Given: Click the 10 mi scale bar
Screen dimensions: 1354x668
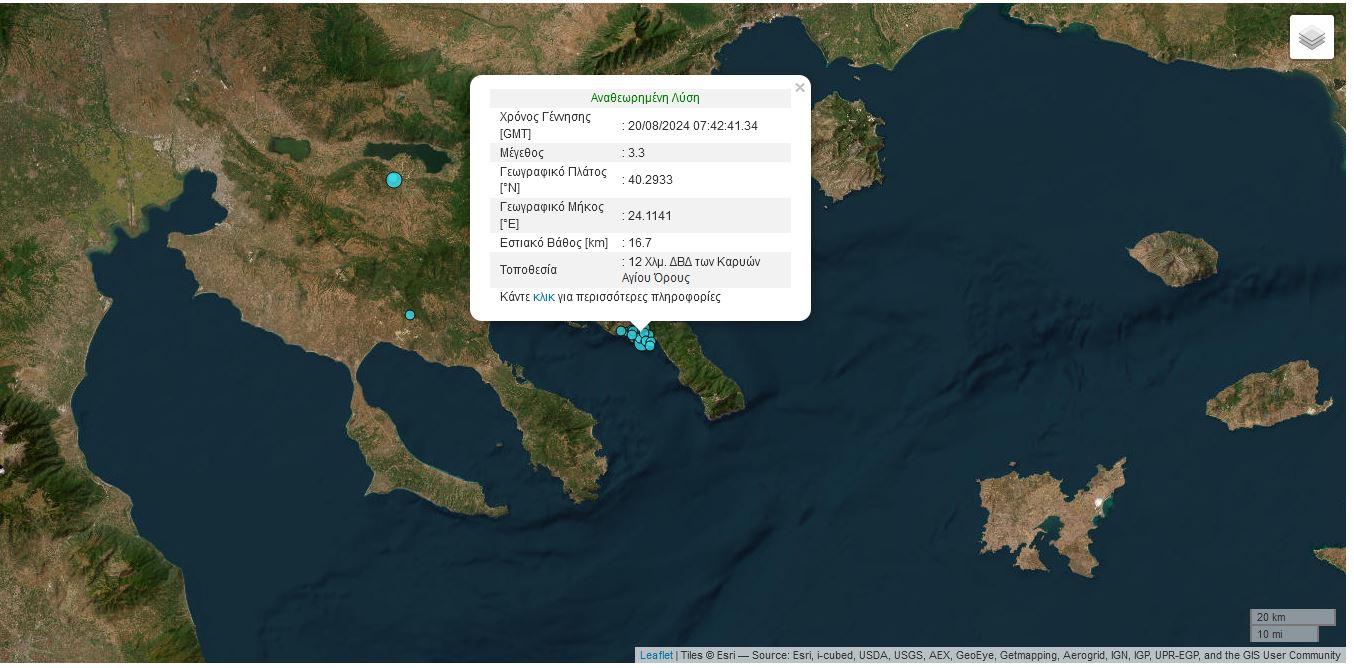Looking at the screenshot, I should point(1284,634).
